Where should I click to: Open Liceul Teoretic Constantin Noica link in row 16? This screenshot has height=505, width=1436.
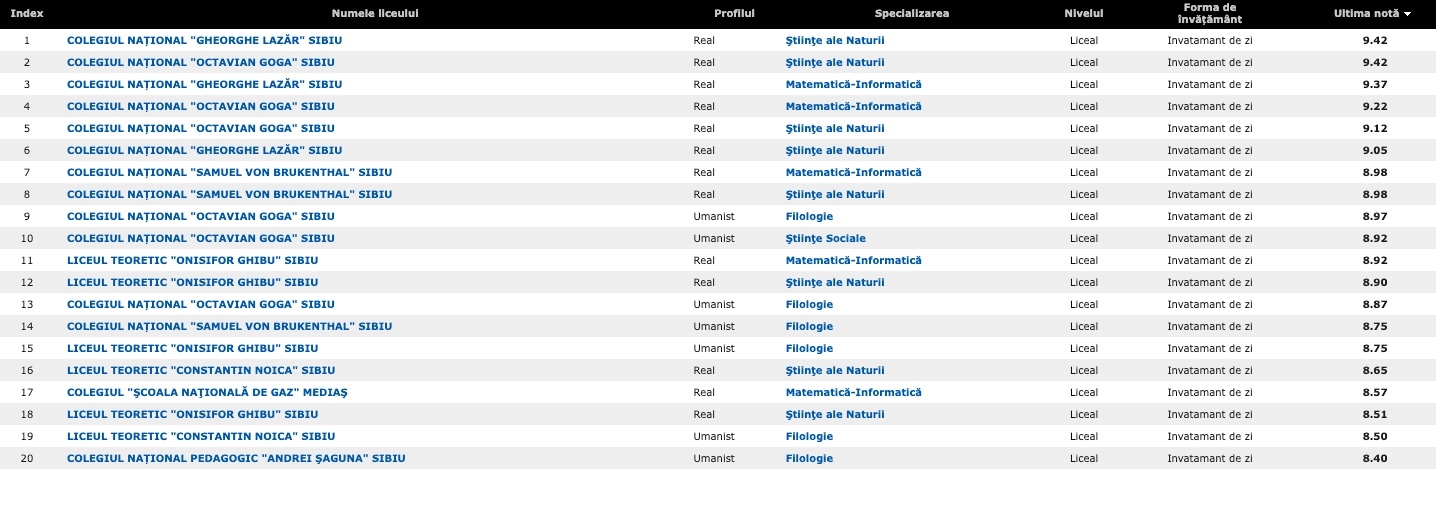point(201,370)
